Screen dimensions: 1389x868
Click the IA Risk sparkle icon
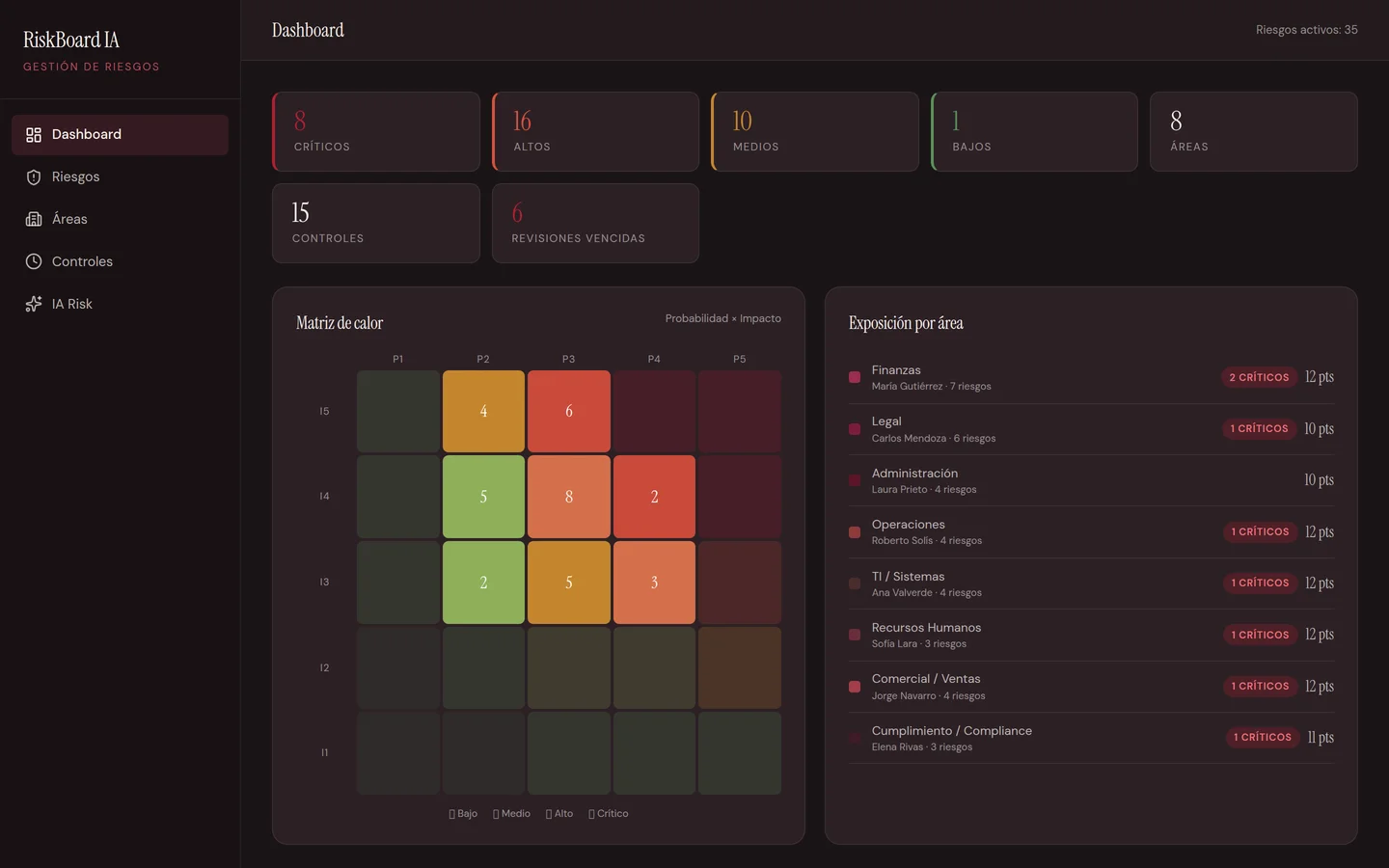34,305
